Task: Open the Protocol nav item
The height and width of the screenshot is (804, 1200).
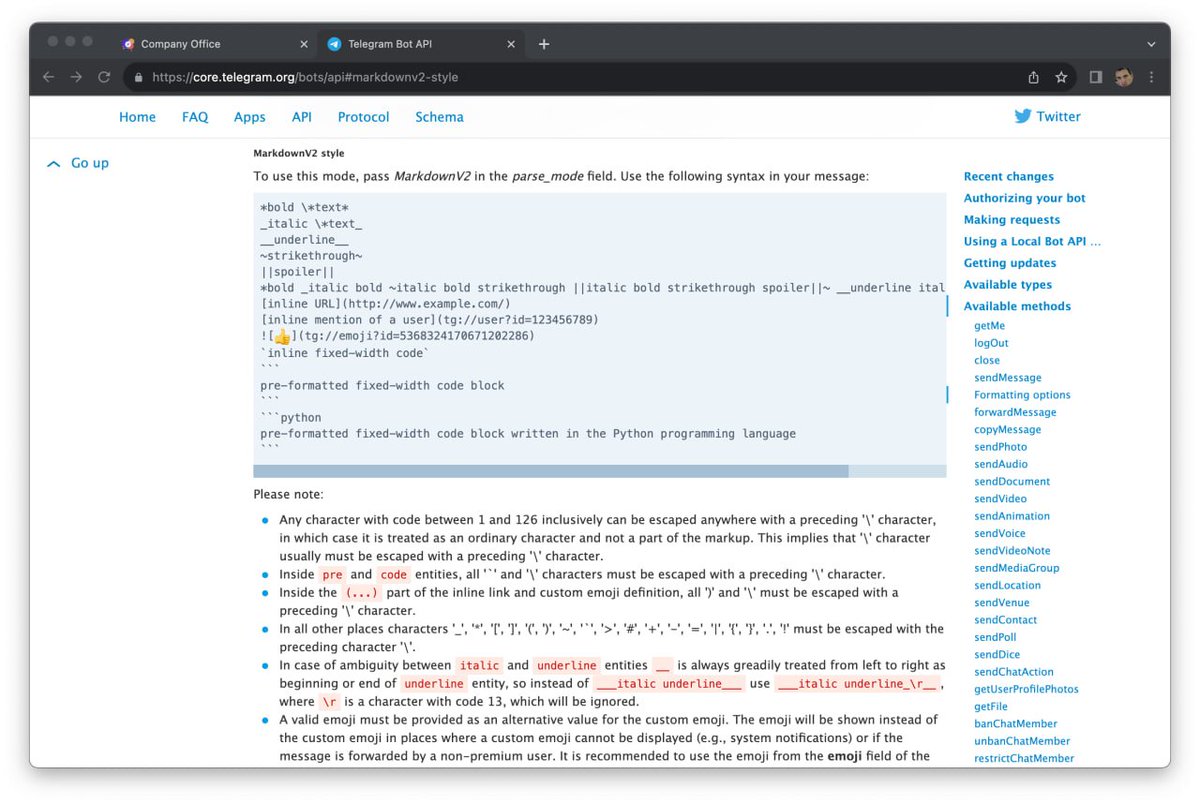Action: [364, 117]
